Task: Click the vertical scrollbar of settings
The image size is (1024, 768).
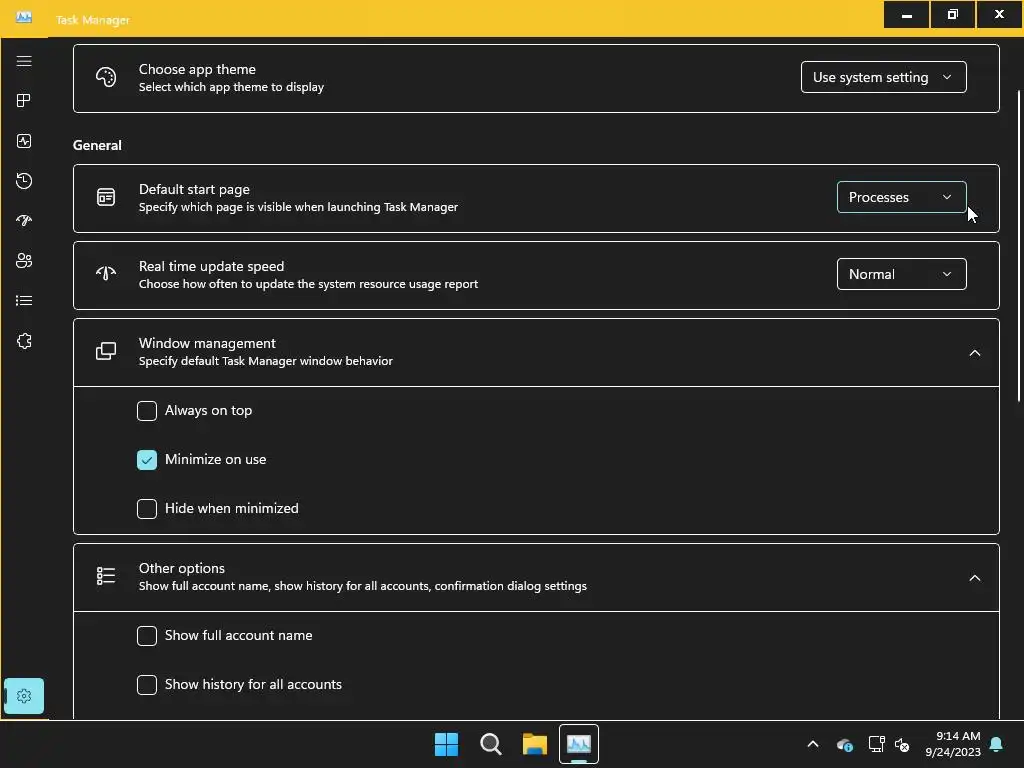Action: coord(1019,246)
